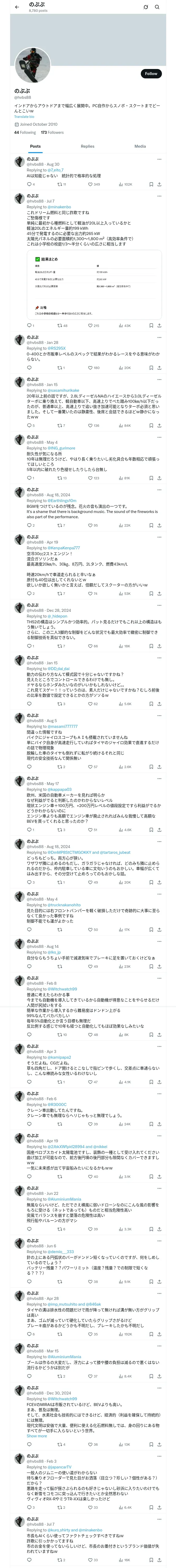Viewport: 176px width, 1568px height.
Task: Like the Aug 30 post replying to @7zeito7
Action: [90, 184]
